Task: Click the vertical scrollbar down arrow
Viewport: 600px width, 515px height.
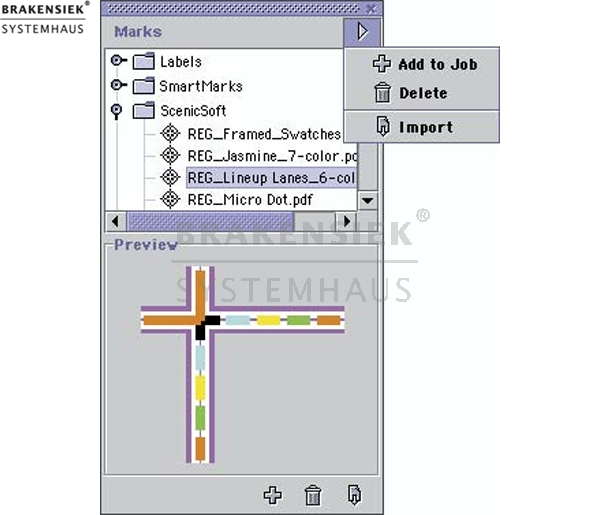Action: pos(368,200)
